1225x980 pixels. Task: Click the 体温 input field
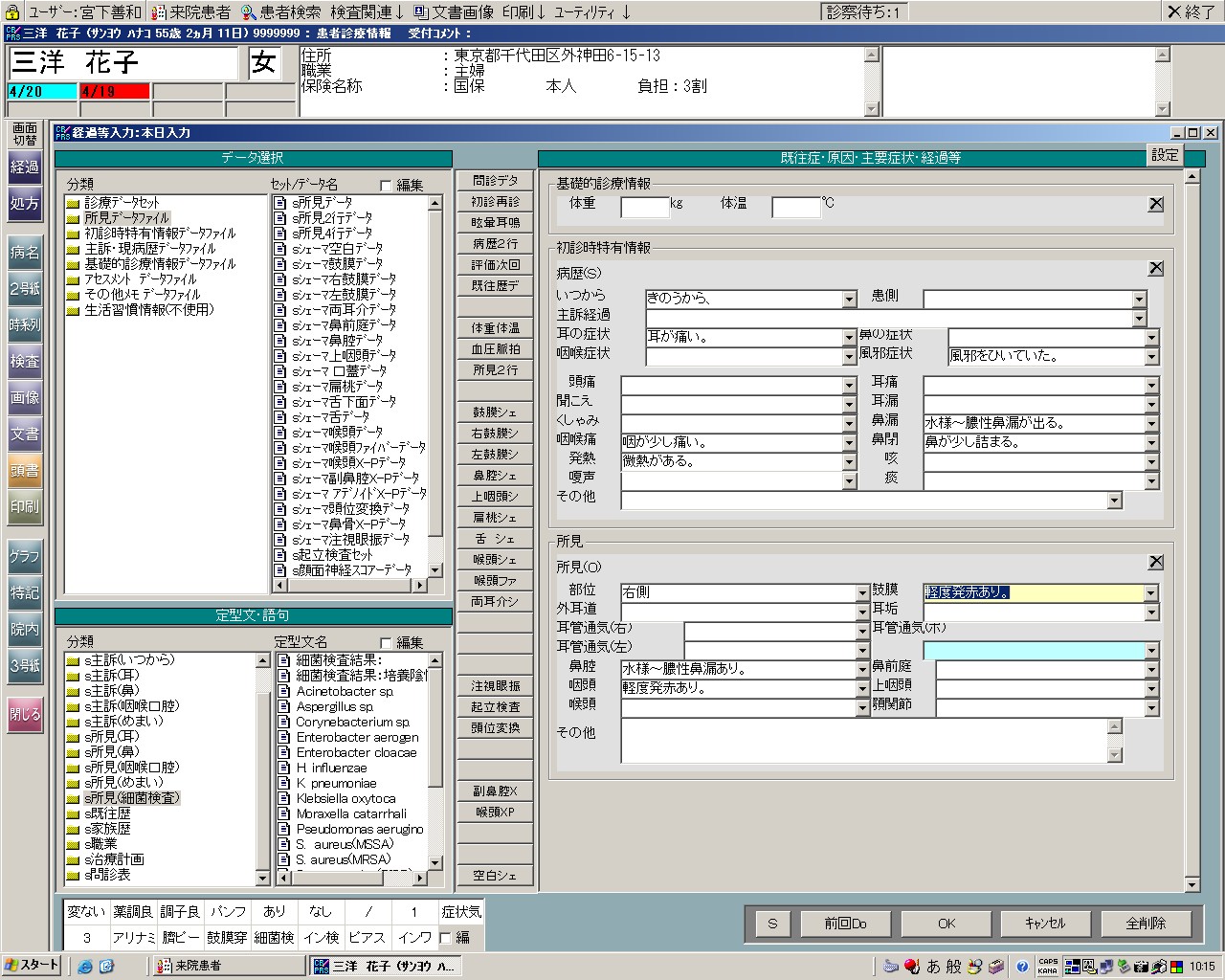point(796,207)
